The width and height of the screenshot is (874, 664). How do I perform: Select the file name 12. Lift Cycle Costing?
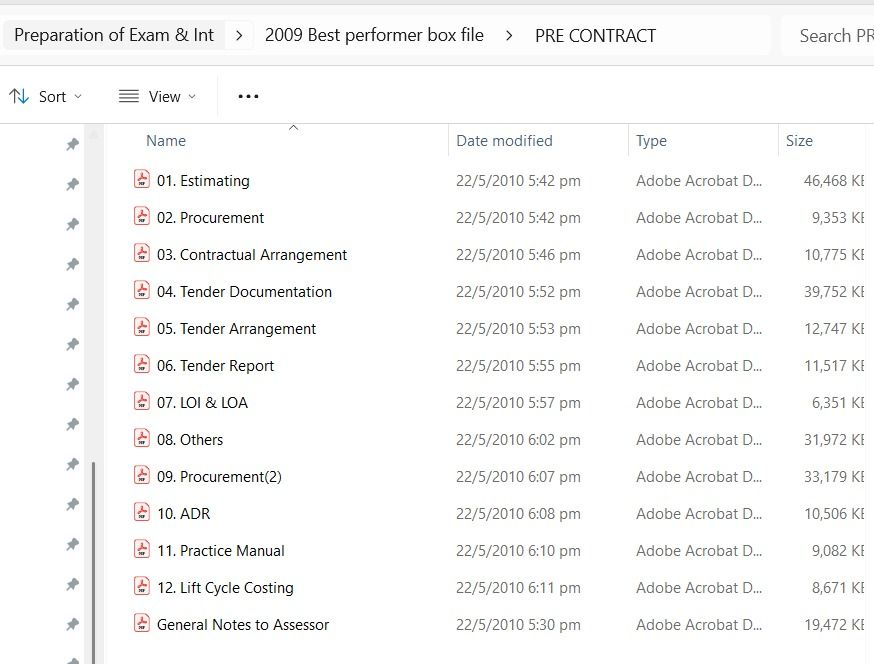pyautogui.click(x=225, y=588)
